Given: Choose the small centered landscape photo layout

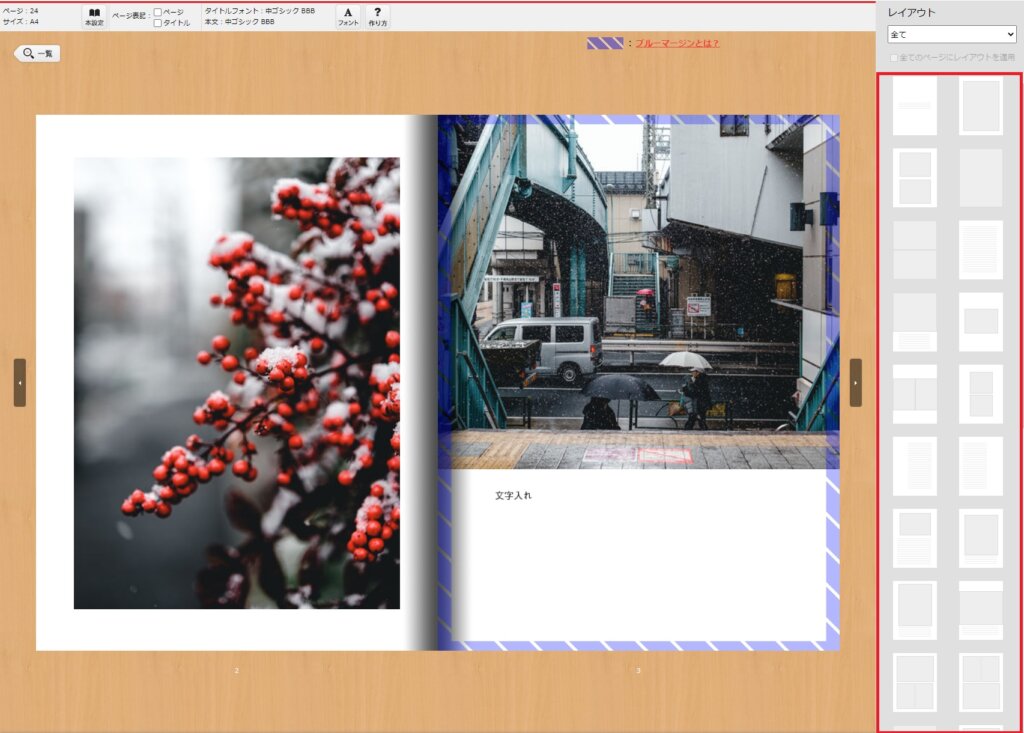Looking at the screenshot, I should click(980, 321).
